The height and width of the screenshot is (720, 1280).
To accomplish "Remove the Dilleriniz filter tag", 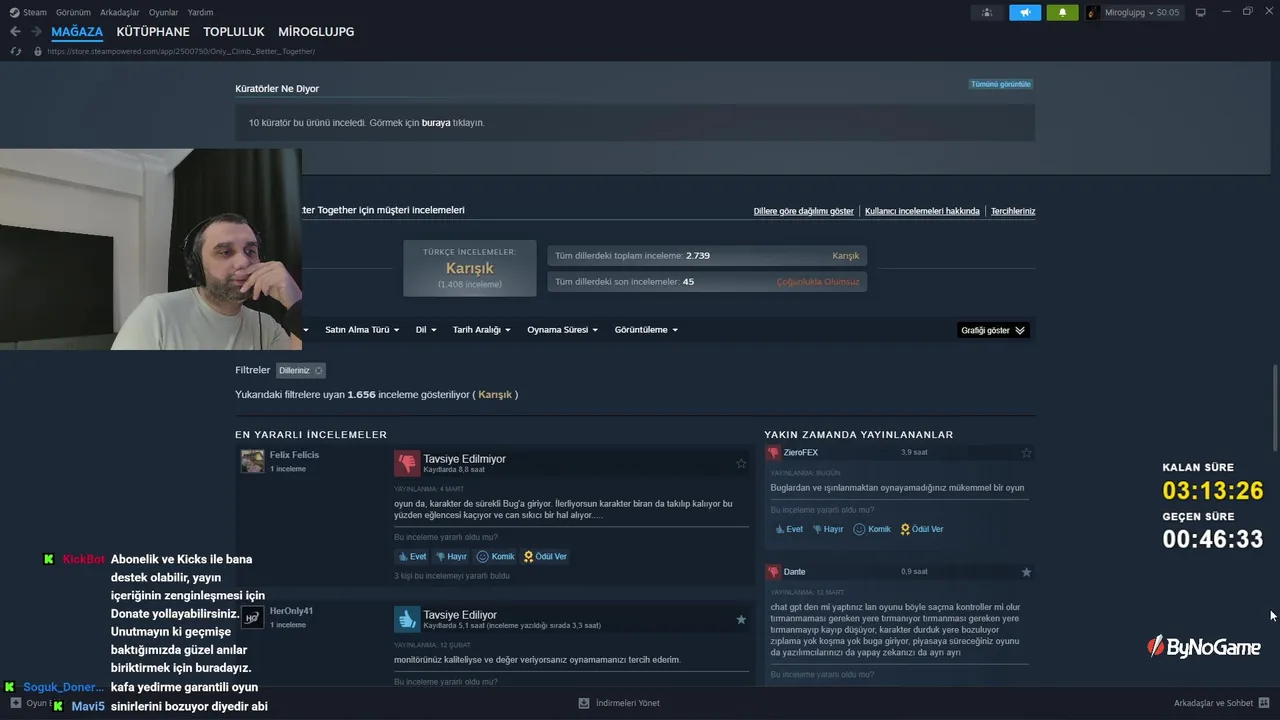I will [x=319, y=371].
